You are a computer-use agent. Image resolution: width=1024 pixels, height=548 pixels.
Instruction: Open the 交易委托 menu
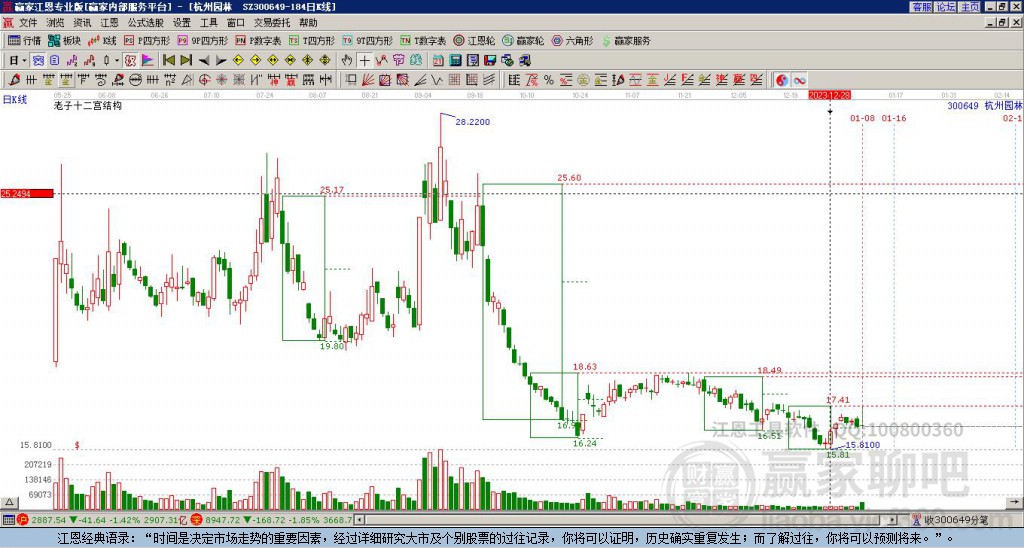point(272,23)
